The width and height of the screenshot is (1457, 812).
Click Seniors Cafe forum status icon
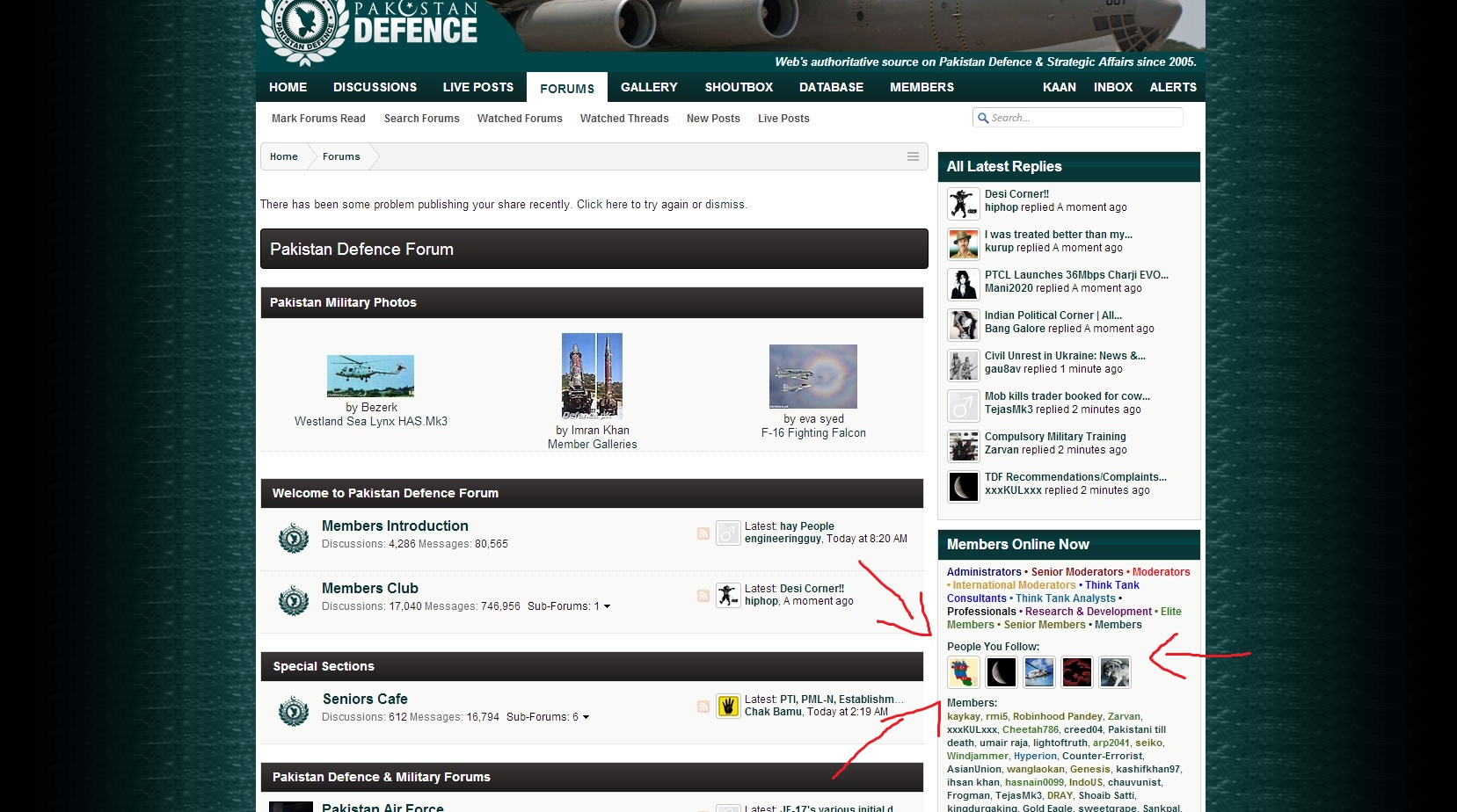(294, 710)
